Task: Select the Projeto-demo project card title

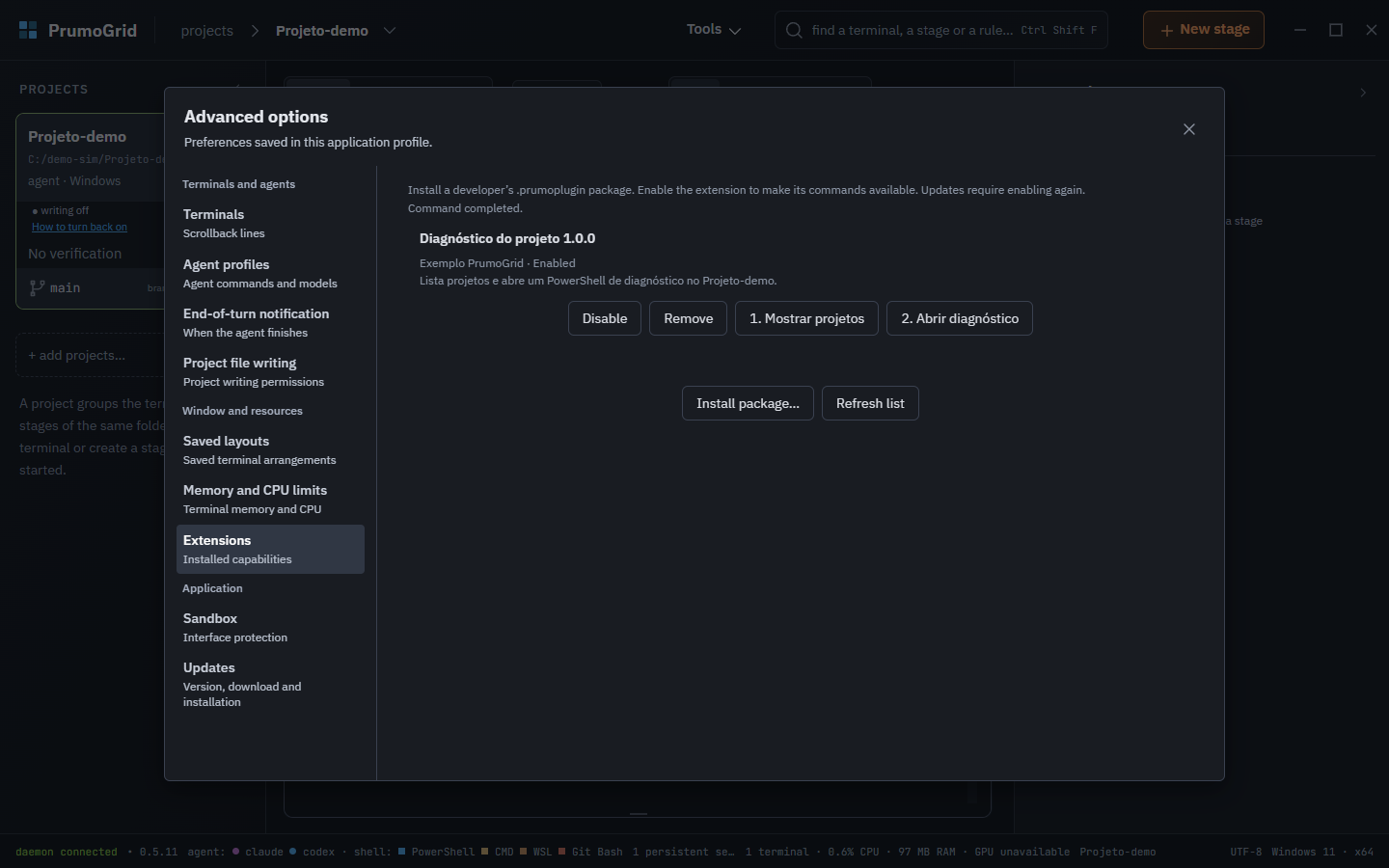Action: tap(77, 136)
